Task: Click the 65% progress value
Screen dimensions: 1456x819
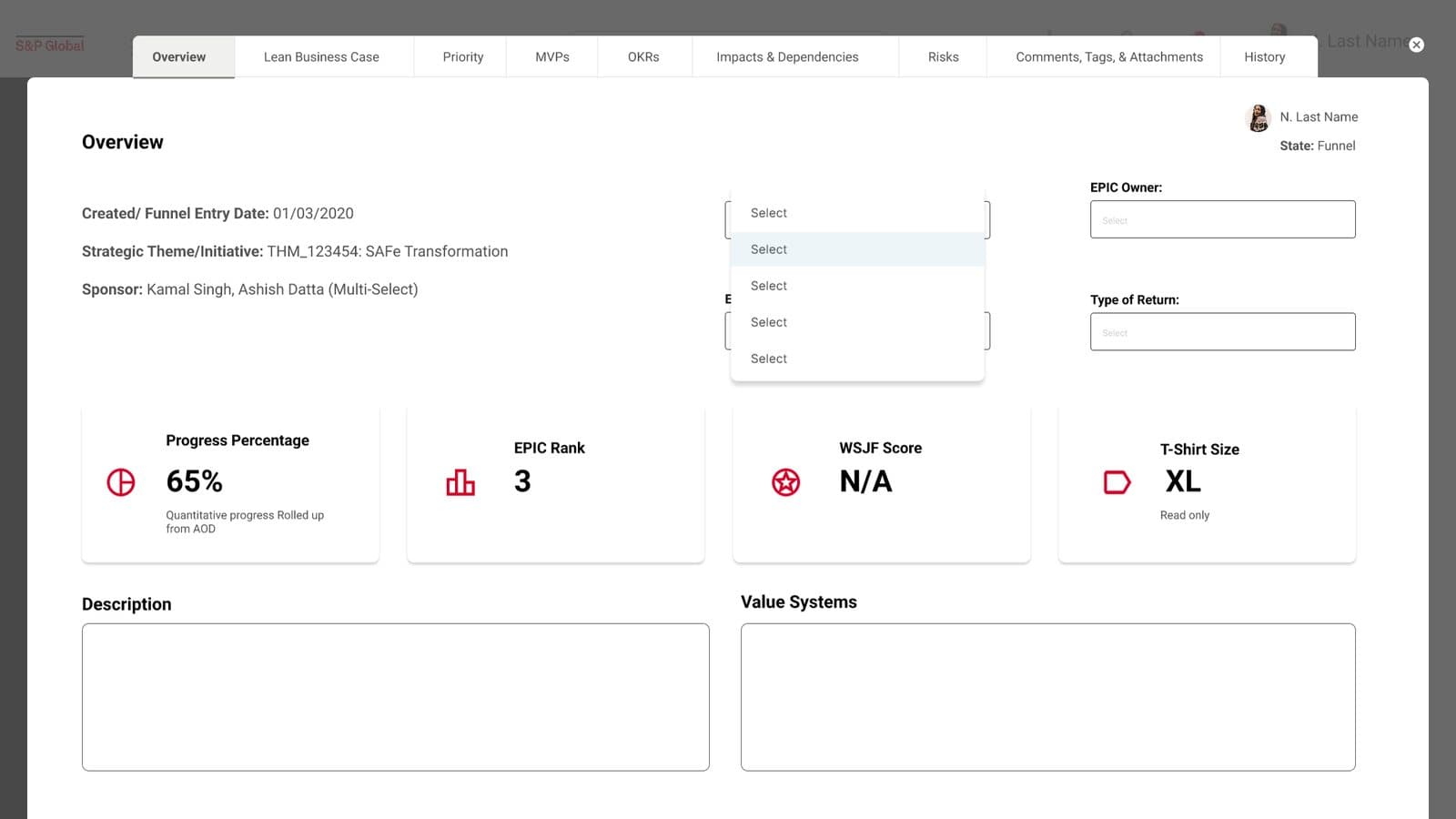Action: 195,481
